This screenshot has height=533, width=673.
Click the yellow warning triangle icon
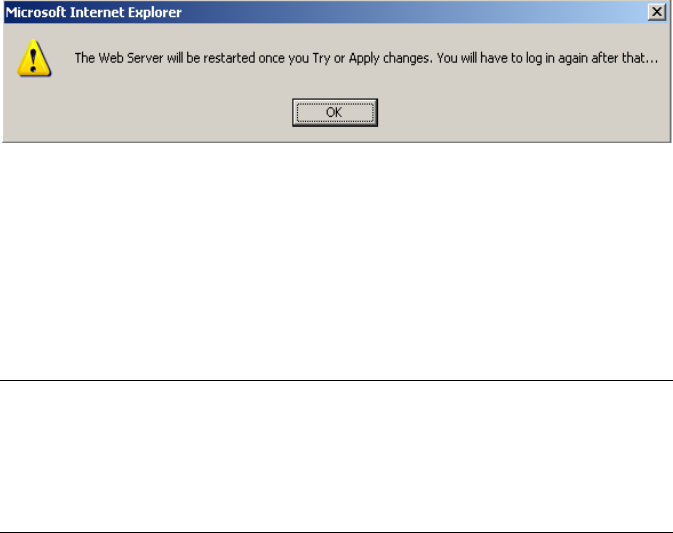tap(34, 58)
